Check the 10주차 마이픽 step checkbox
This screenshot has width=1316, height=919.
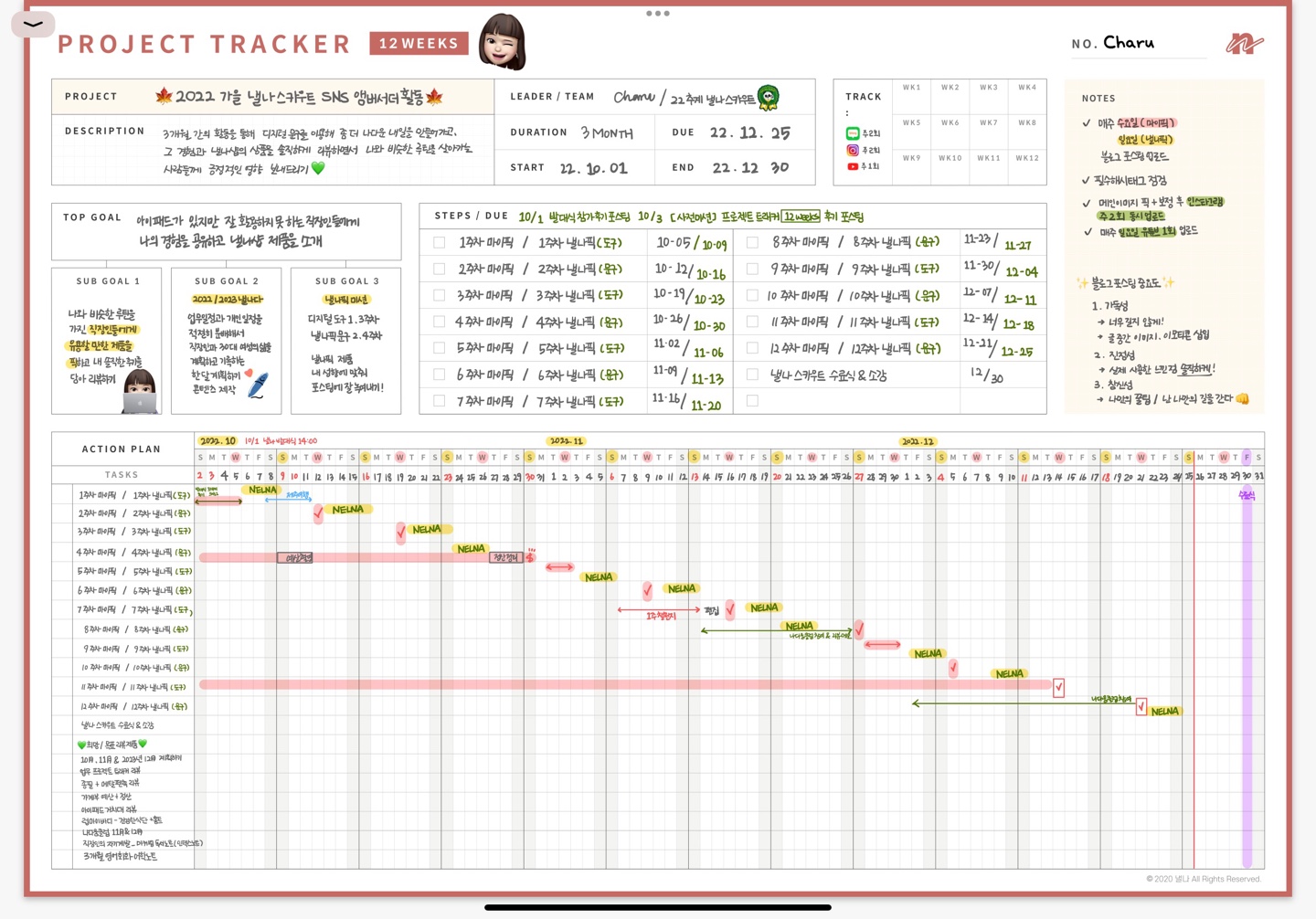pyautogui.click(x=752, y=296)
